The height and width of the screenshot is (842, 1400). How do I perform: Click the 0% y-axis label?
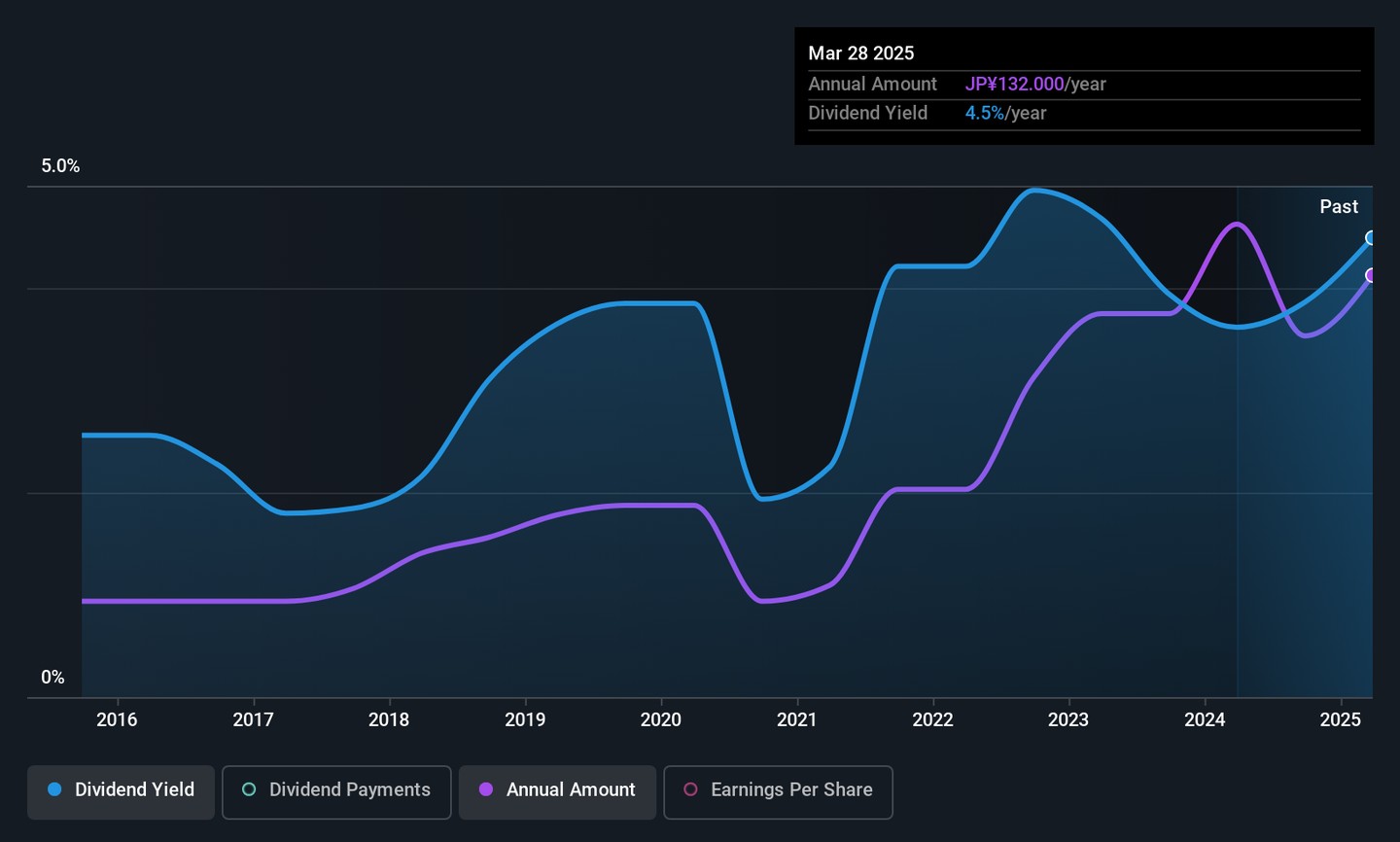tap(52, 678)
